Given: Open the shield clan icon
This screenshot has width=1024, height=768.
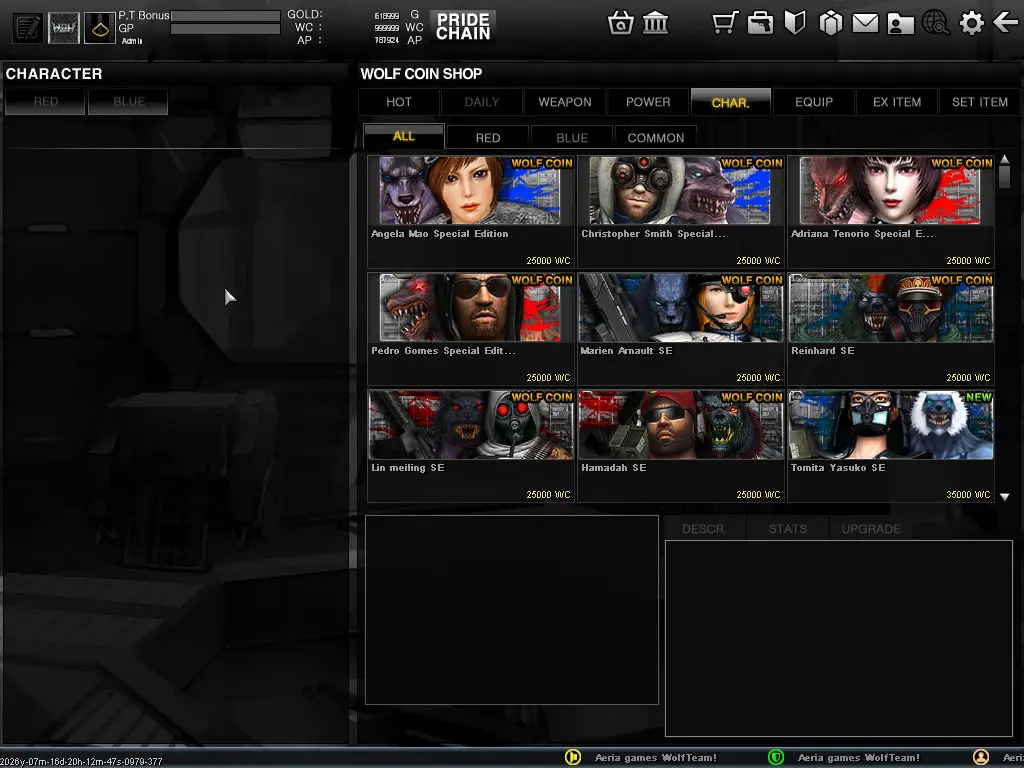Looking at the screenshot, I should 795,23.
